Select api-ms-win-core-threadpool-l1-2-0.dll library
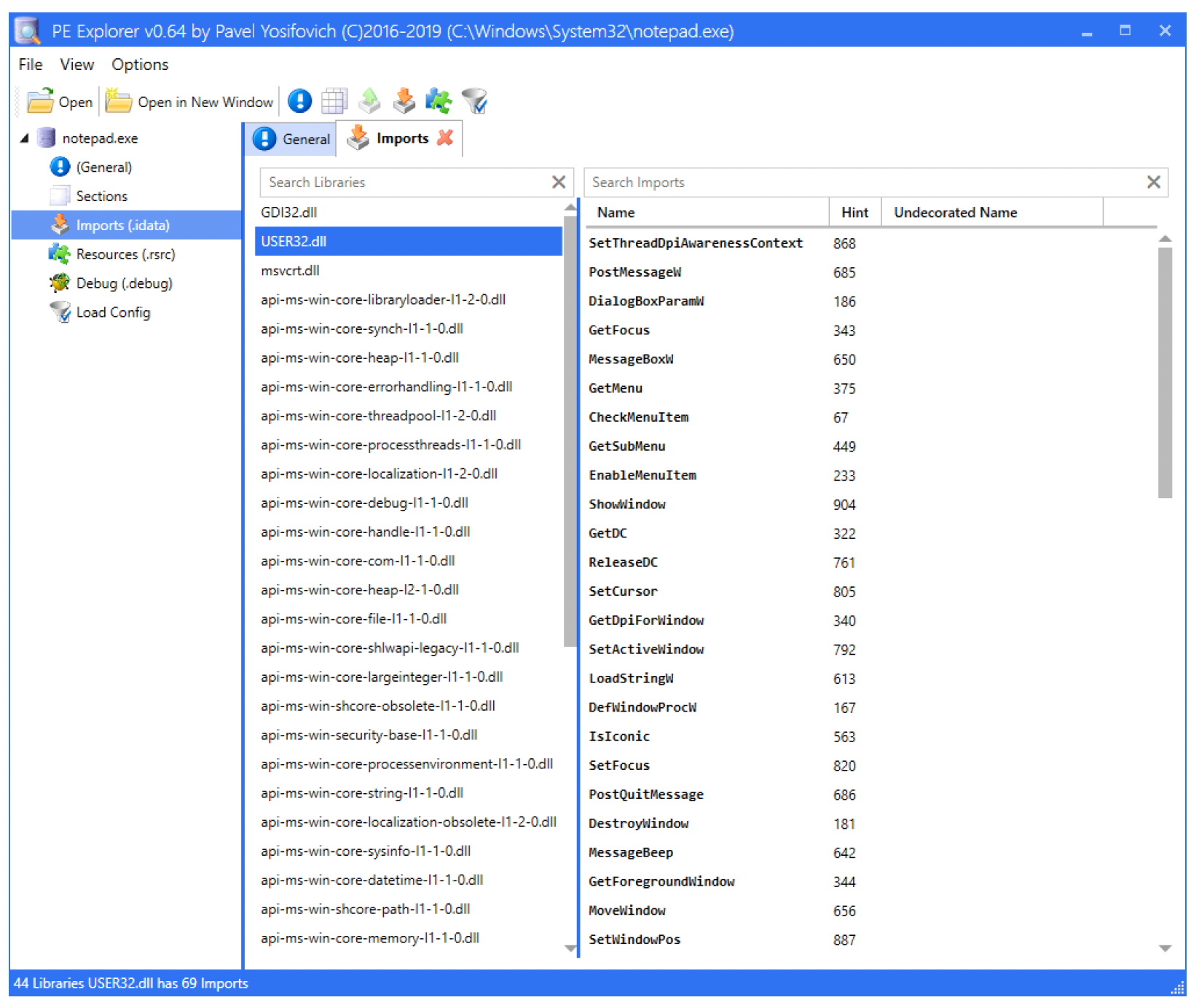The image size is (1199, 1008). pos(409,415)
